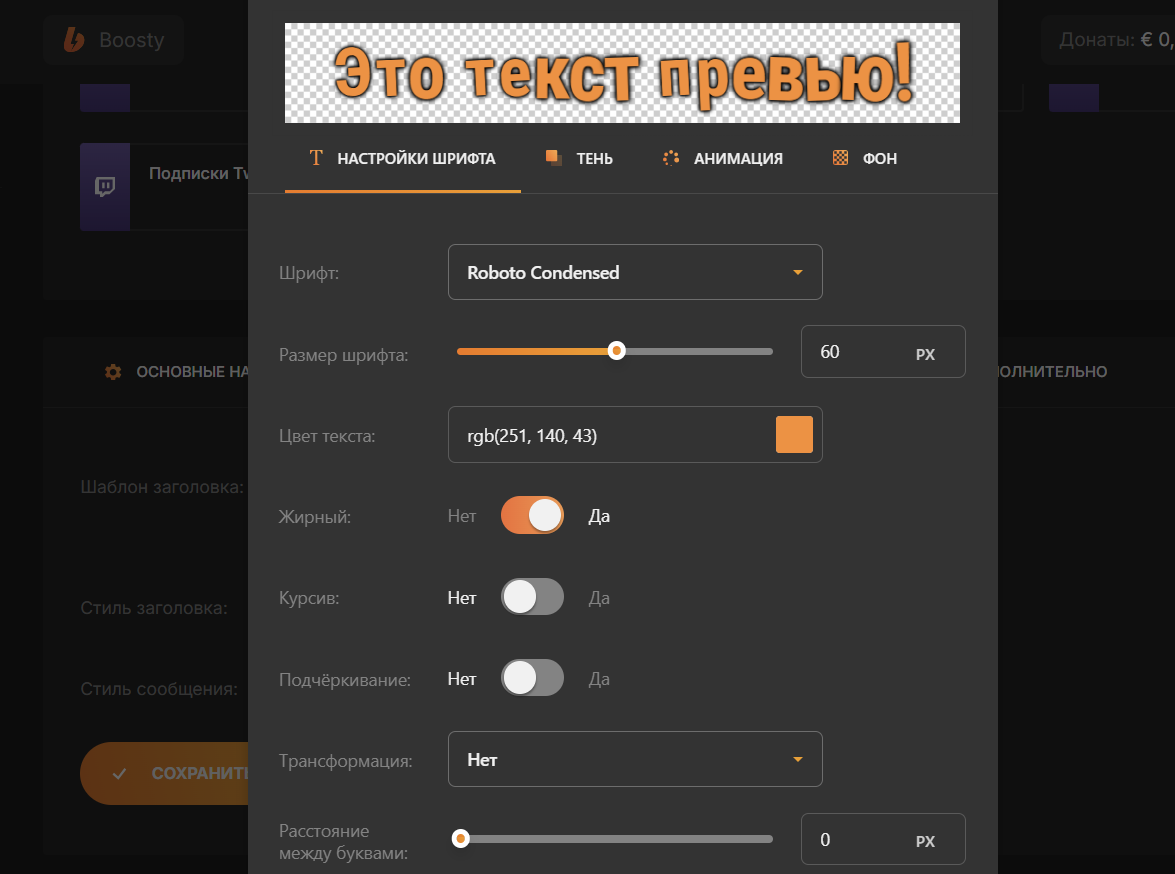Click the font size slider handle
The image size is (1175, 874).
(616, 350)
